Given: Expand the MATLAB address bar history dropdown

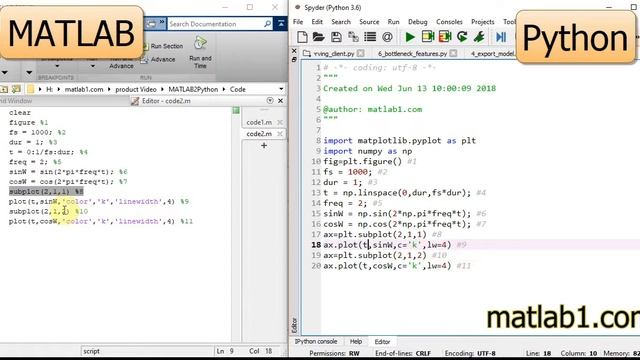Looking at the screenshot, I should pos(281,89).
